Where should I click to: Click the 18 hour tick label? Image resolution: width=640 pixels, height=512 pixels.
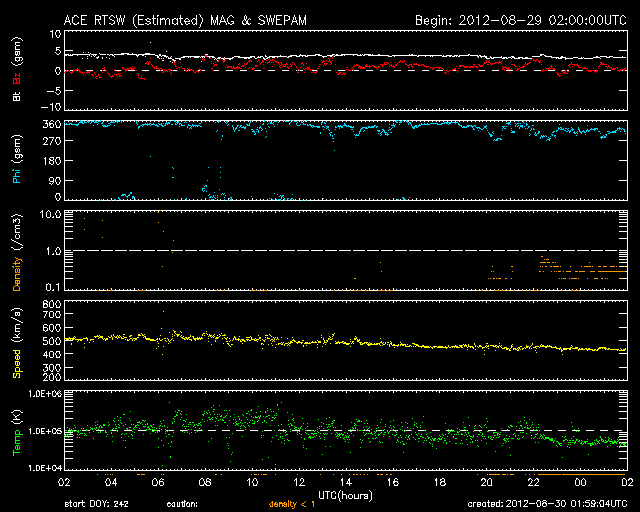click(440, 482)
